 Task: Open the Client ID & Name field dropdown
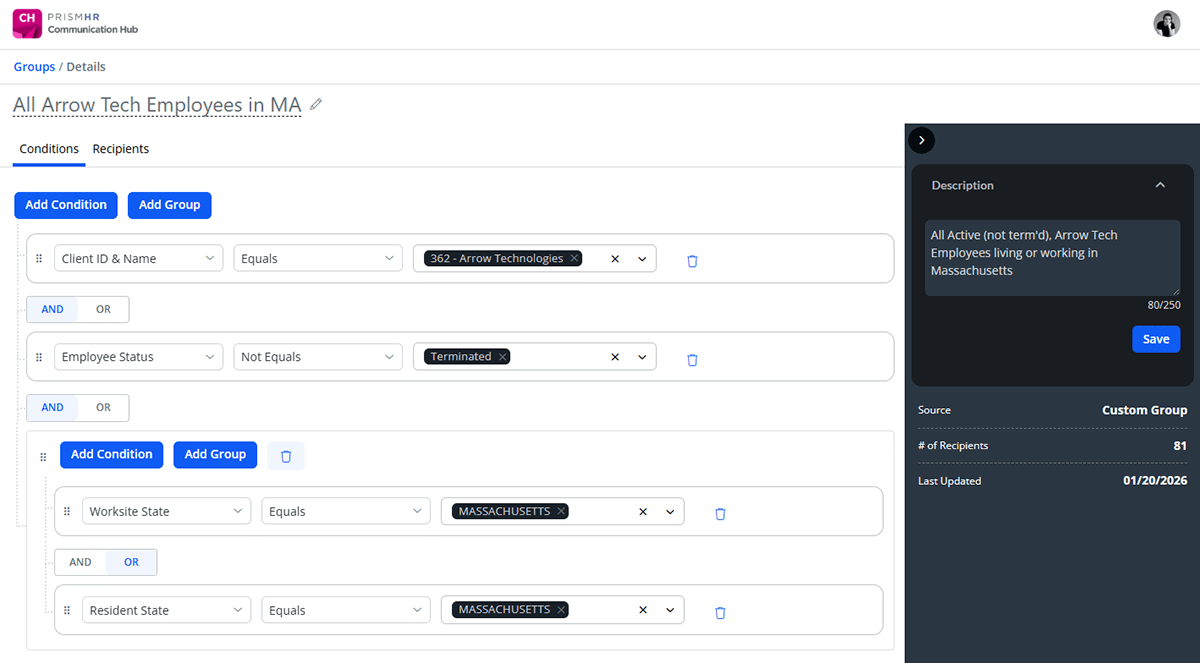pyautogui.click(x=138, y=259)
